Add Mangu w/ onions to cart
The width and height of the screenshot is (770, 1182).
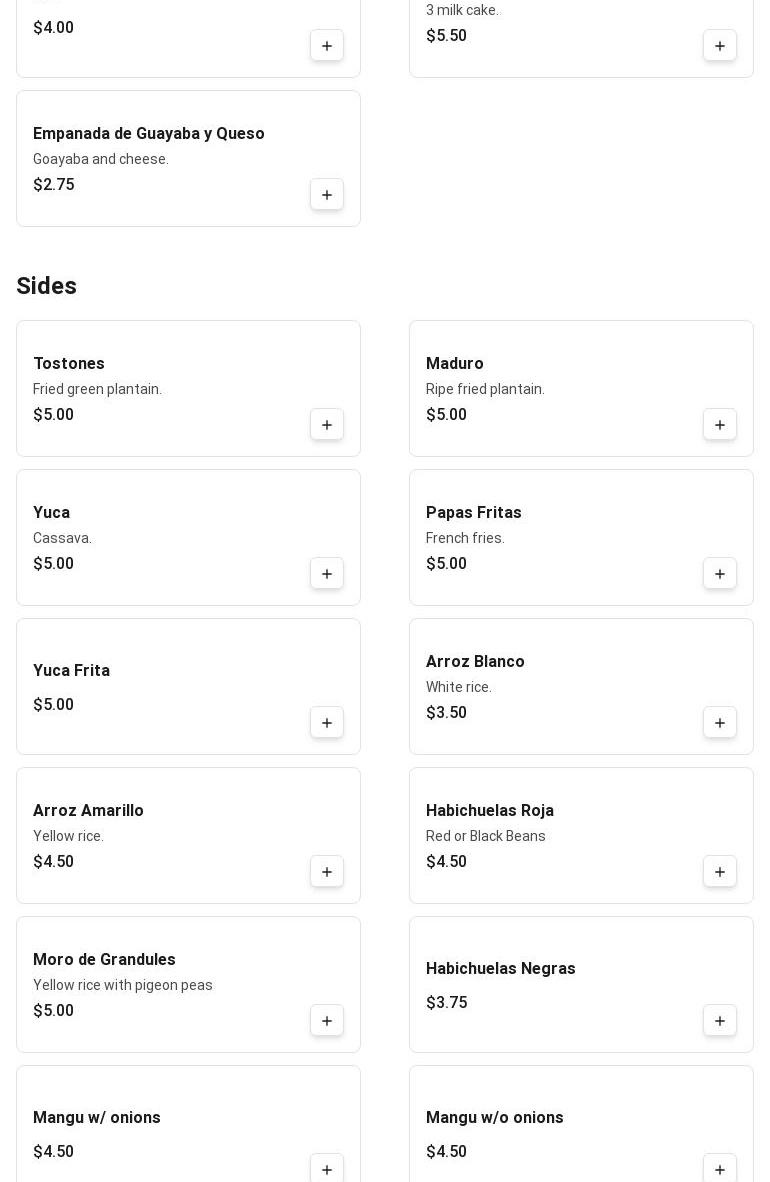click(x=327, y=1169)
